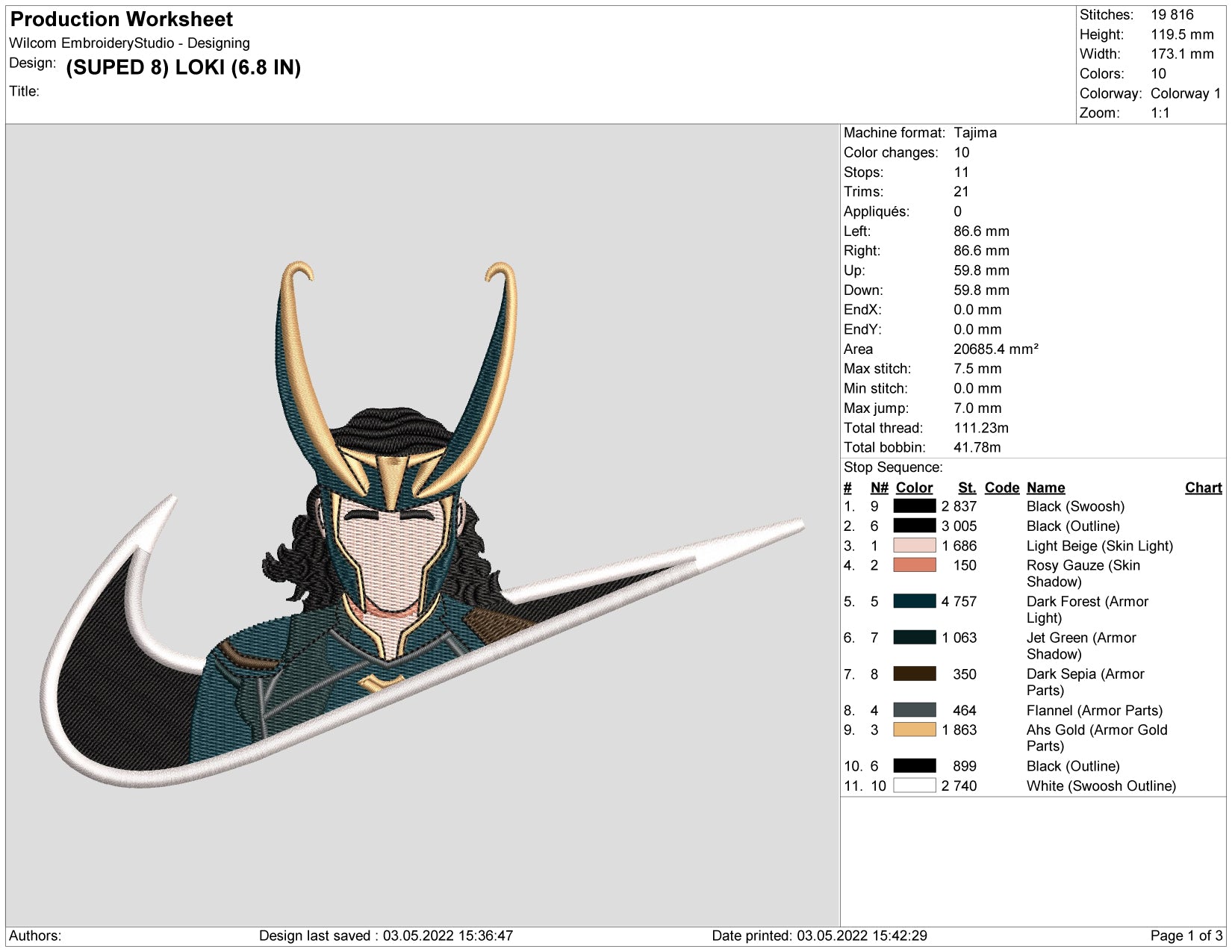
Task: Click stitch count '3 005'
Action: pos(959,526)
